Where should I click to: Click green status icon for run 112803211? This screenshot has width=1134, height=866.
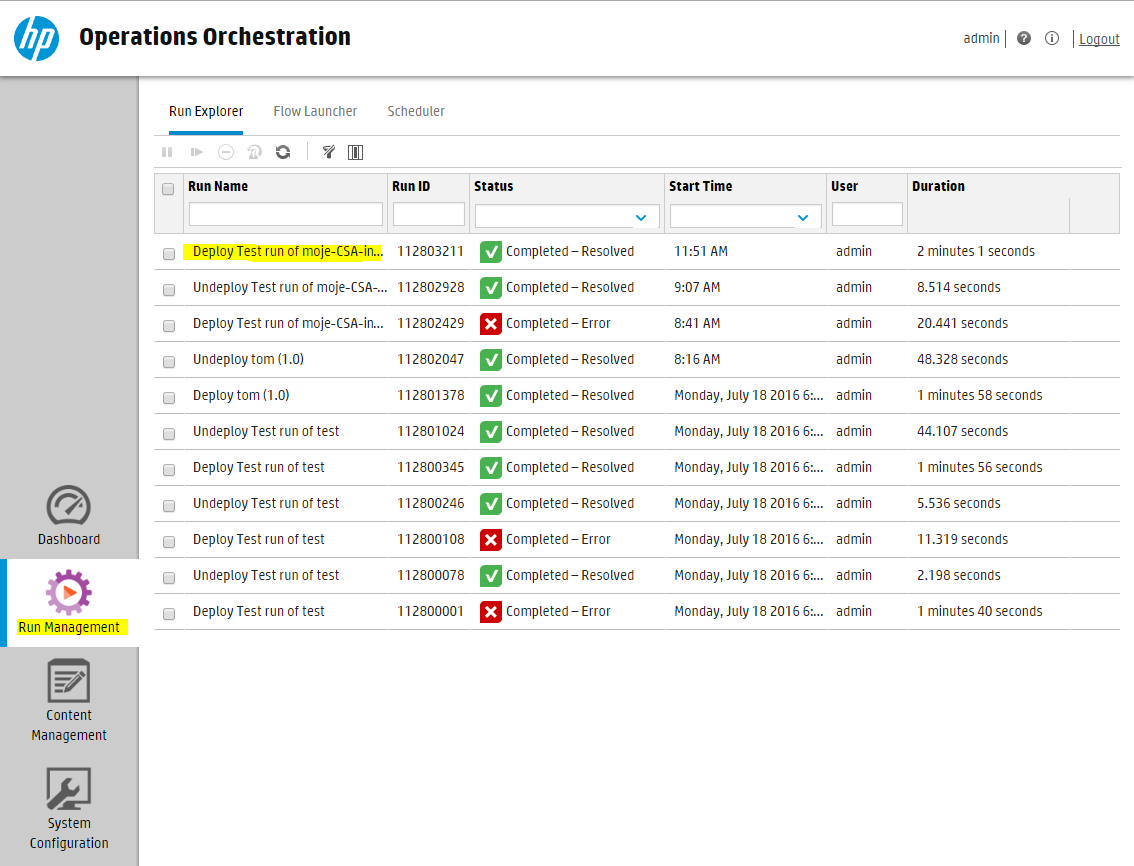(491, 252)
